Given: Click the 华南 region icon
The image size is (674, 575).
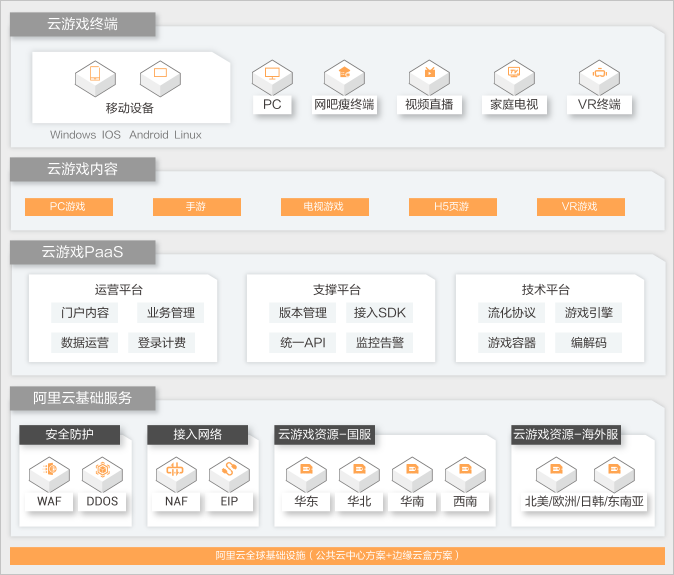Looking at the screenshot, I should click(412, 475).
